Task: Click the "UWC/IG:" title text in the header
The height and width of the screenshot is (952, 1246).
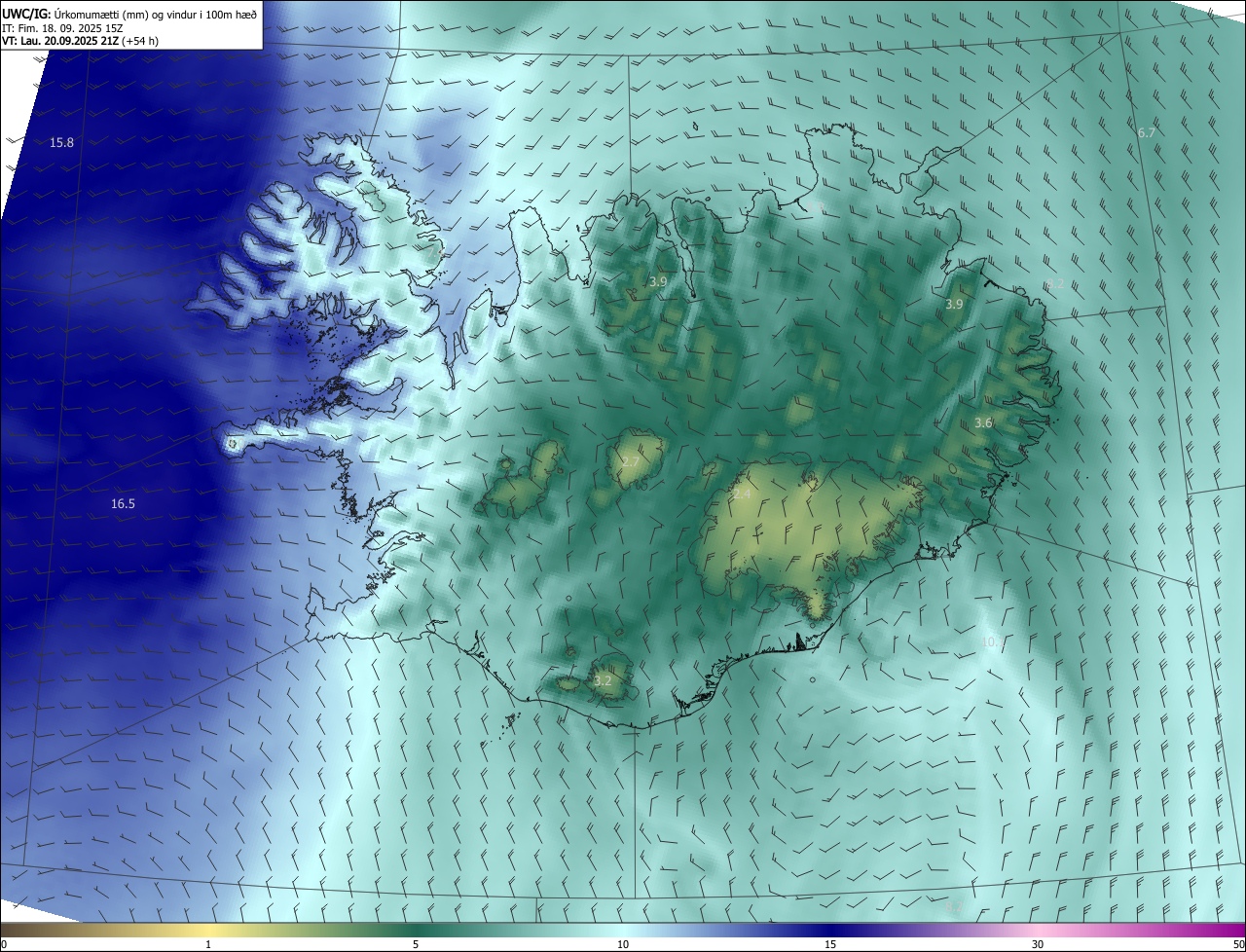Action: 25,13
